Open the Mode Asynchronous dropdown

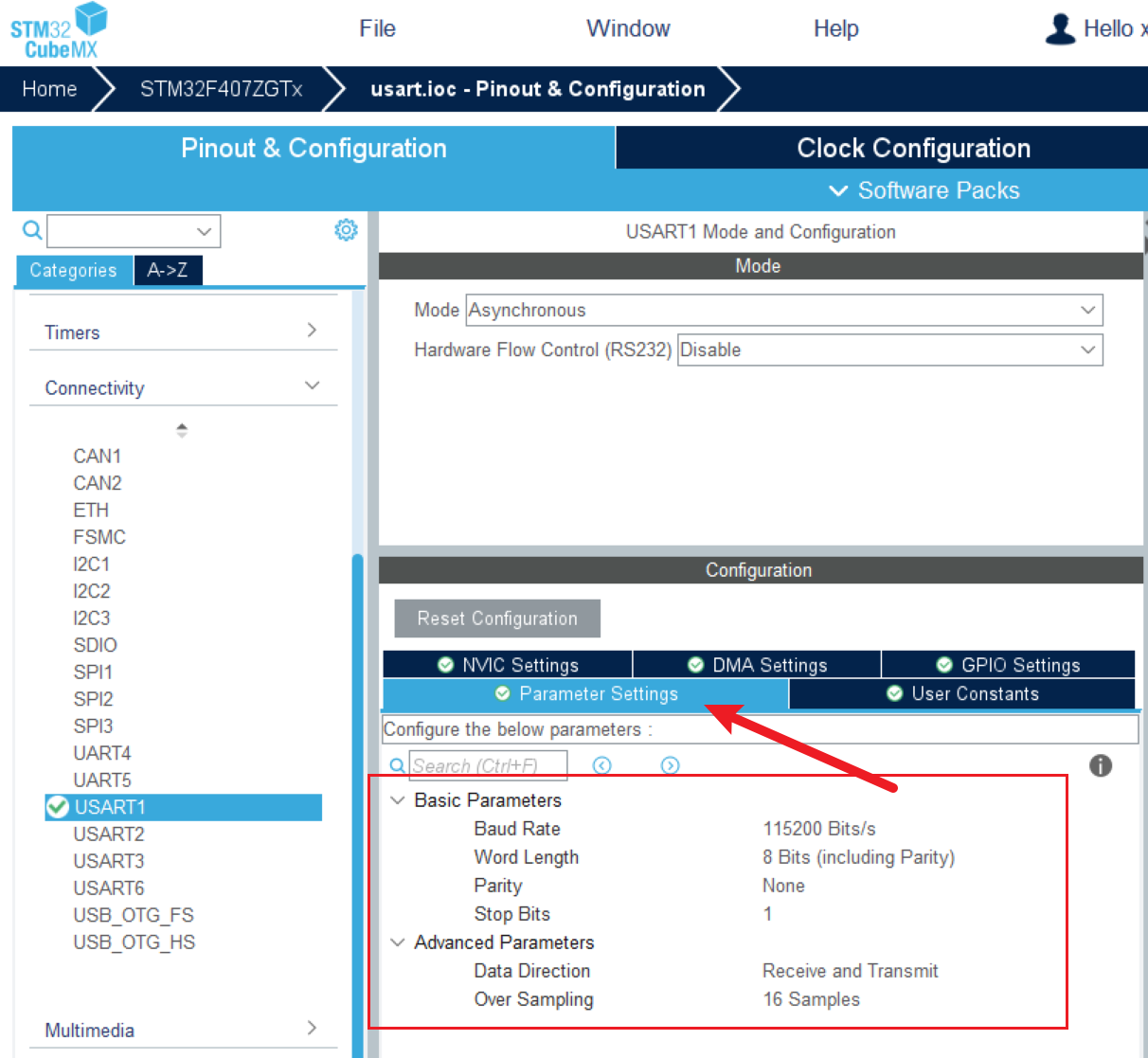(x=784, y=310)
